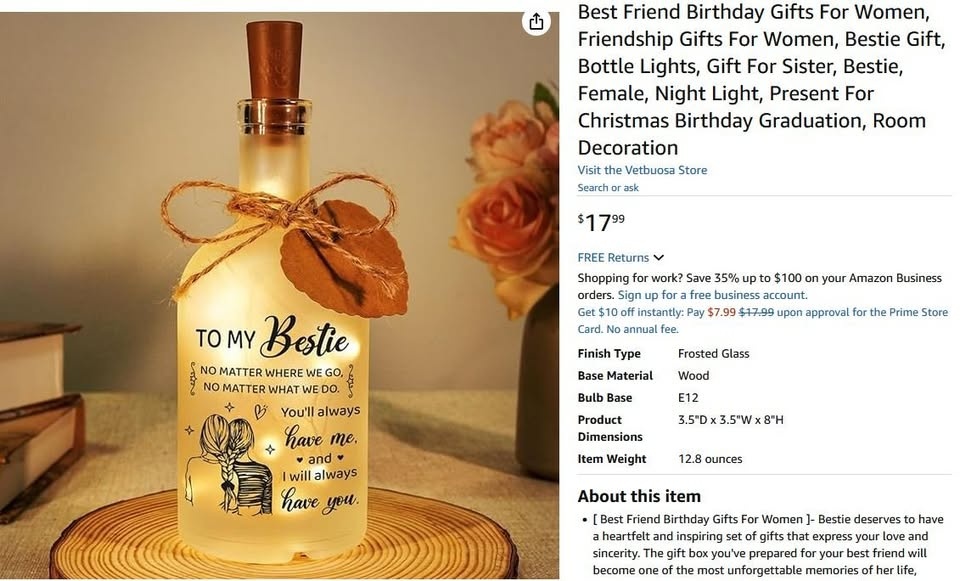Open the main bottle light product photo
The height and width of the screenshot is (581, 960).
[279, 295]
